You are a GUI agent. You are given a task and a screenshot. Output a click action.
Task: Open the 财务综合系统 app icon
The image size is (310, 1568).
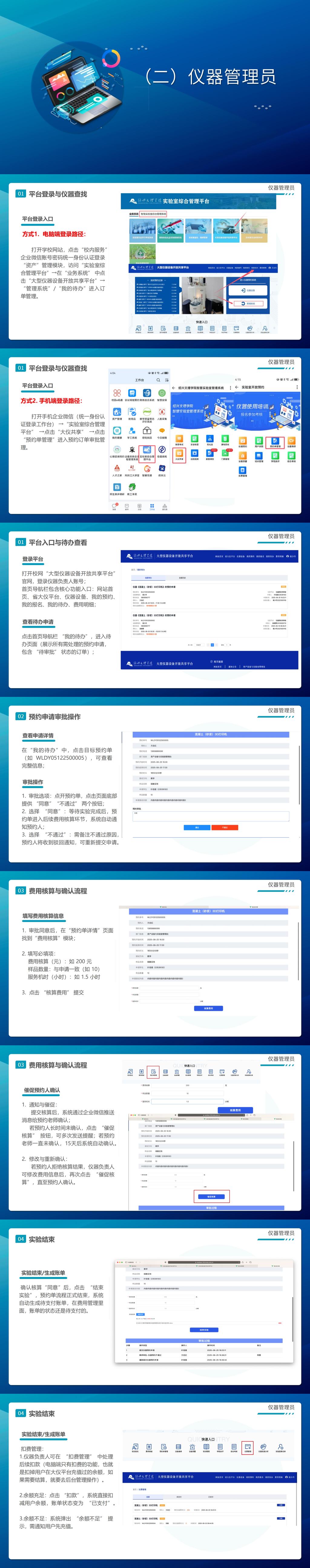pos(147,394)
